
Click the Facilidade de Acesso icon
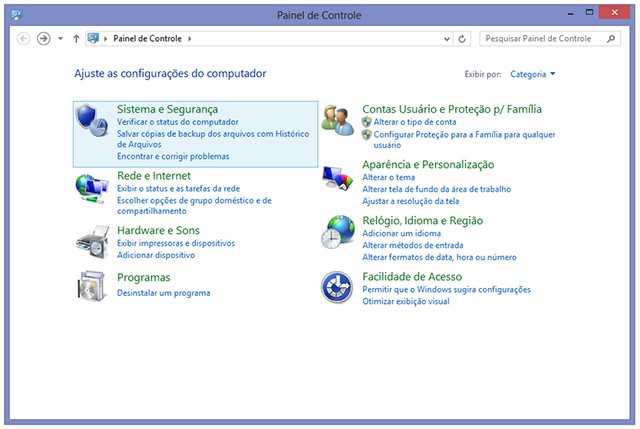(x=337, y=286)
